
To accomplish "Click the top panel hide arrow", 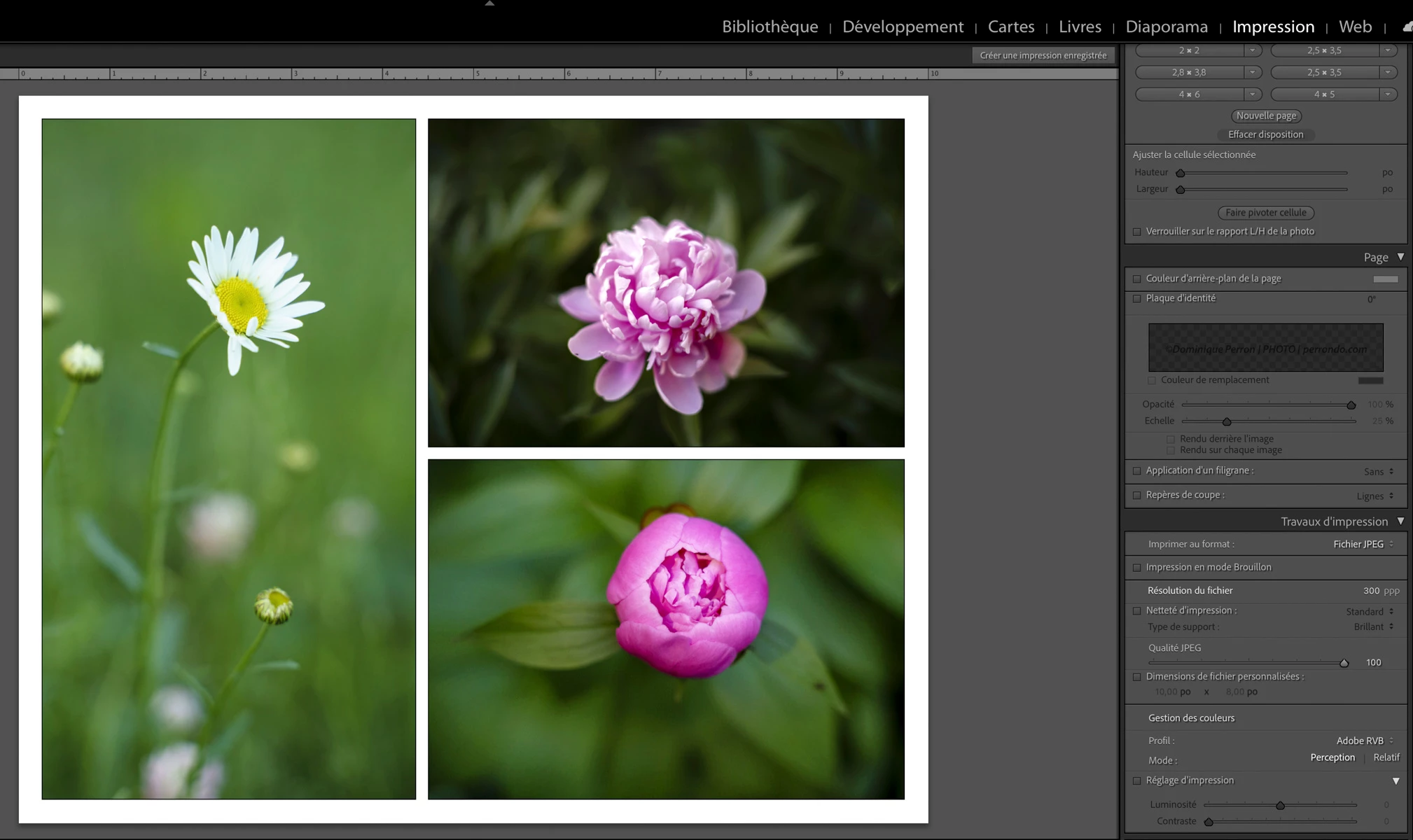I will coord(489,3).
